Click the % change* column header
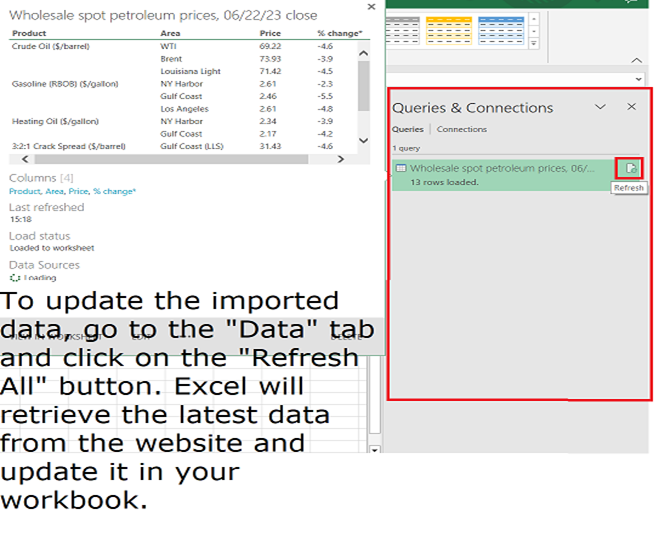Viewport: 659px width, 552px height. (x=340, y=33)
